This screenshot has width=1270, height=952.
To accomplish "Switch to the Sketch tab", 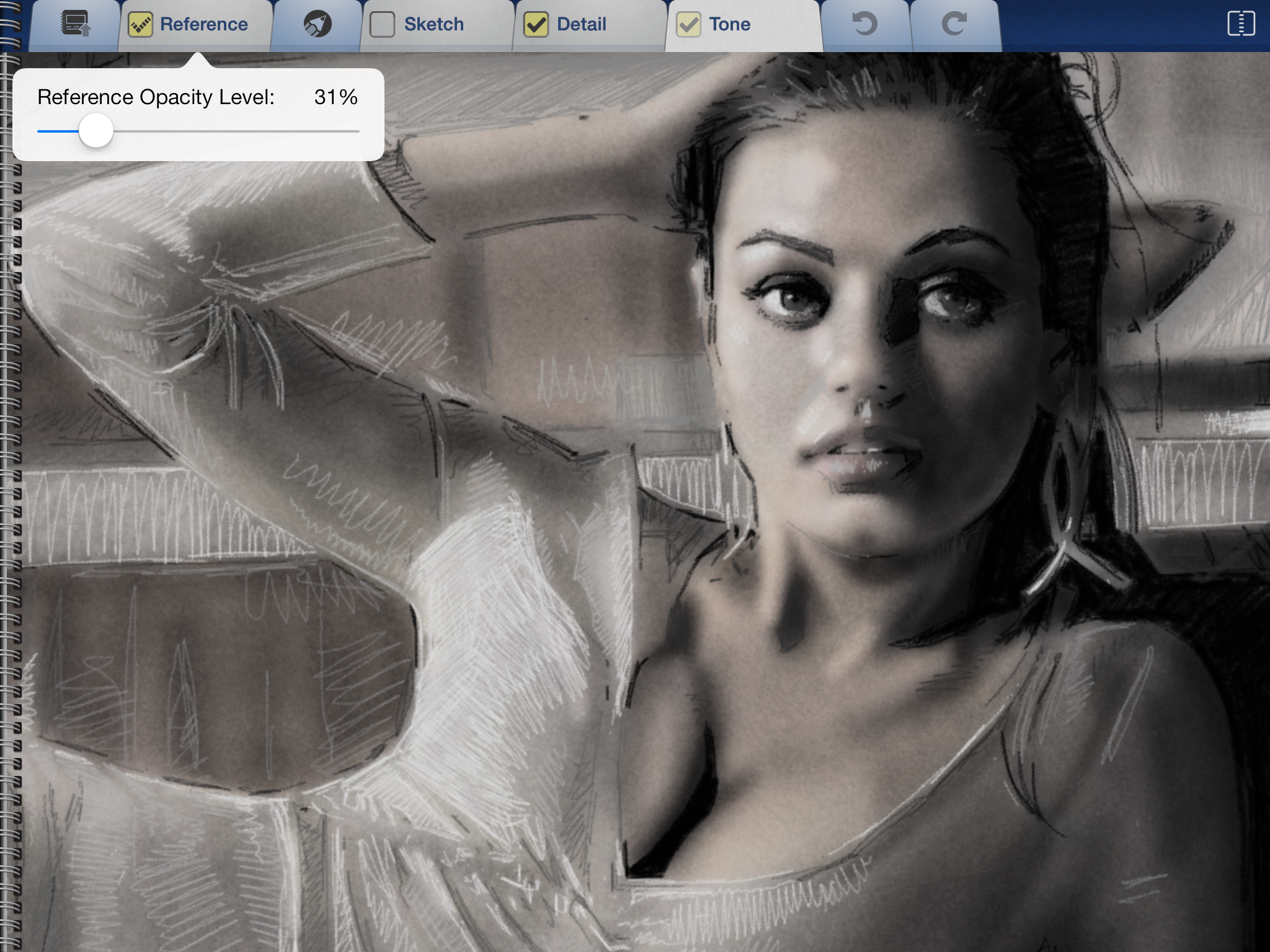I will pyautogui.click(x=438, y=25).
